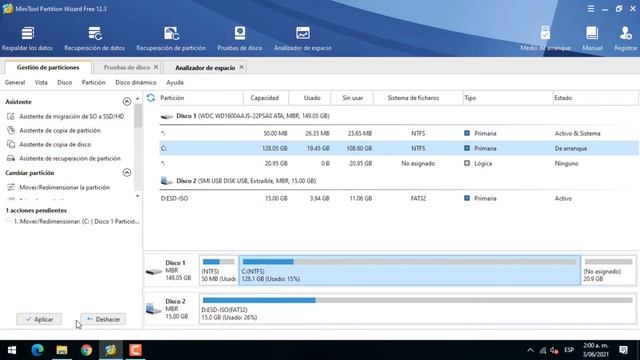Click the Aplicar button
The width and height of the screenshot is (640, 360).
39,319
